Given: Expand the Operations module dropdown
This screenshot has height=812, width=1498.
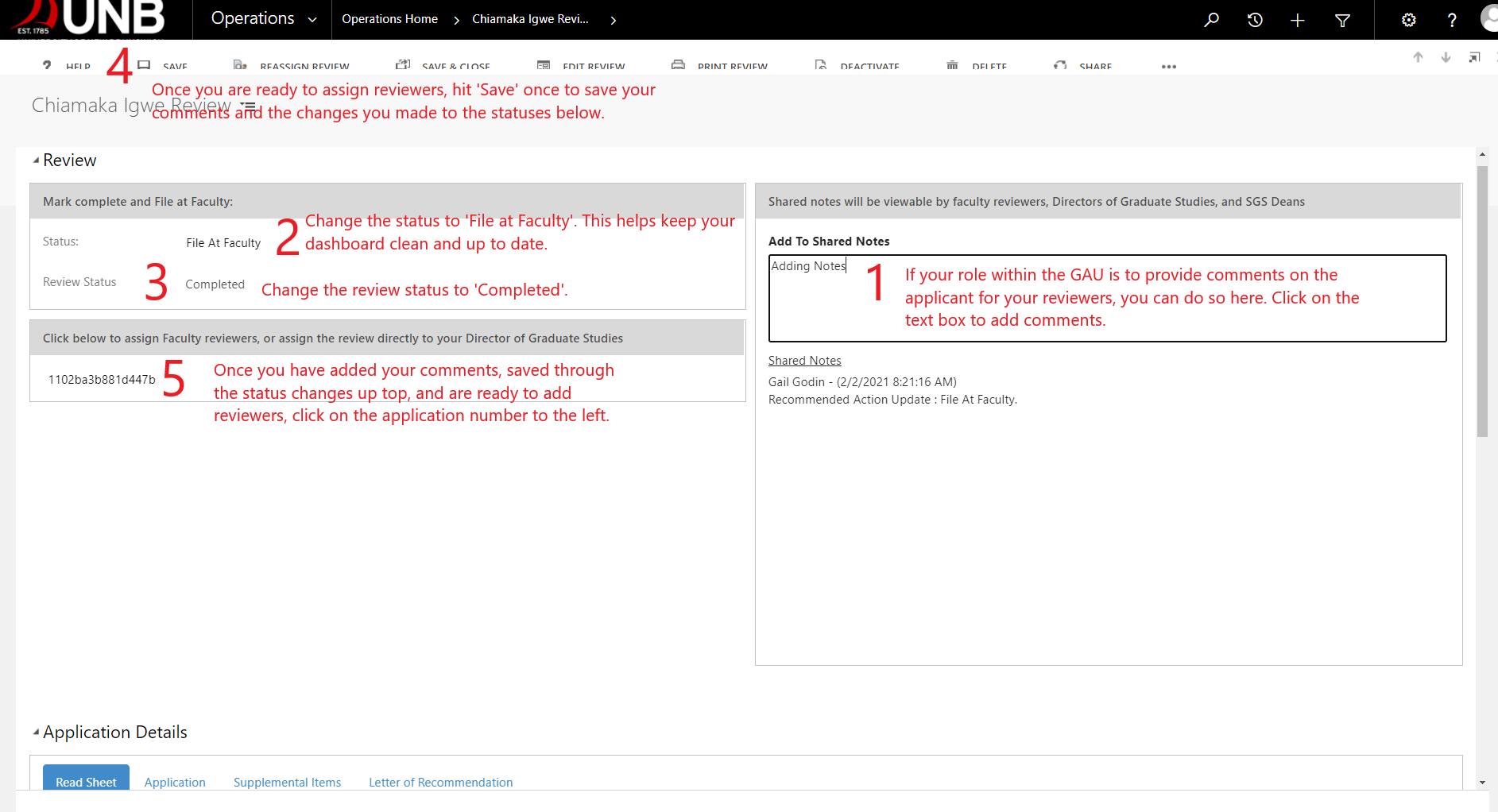Looking at the screenshot, I should 312,20.
